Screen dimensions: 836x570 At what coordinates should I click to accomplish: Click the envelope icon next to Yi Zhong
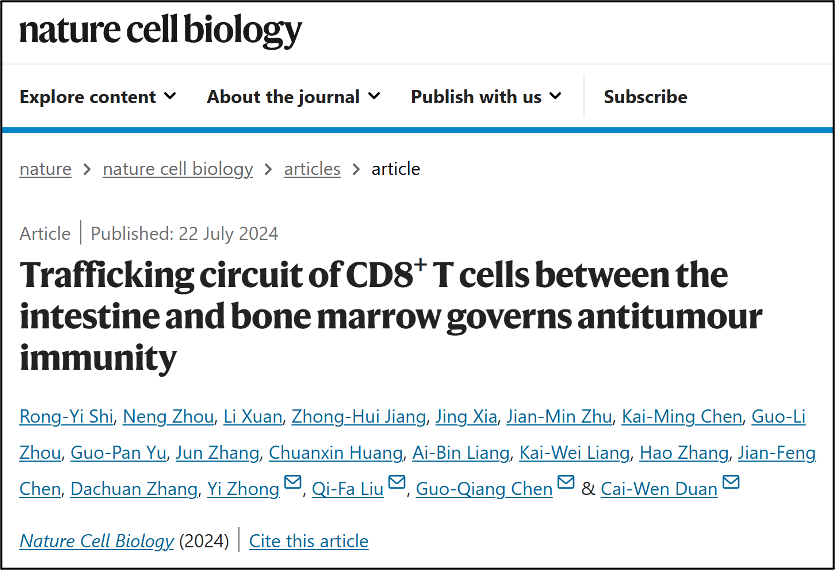pos(293,485)
